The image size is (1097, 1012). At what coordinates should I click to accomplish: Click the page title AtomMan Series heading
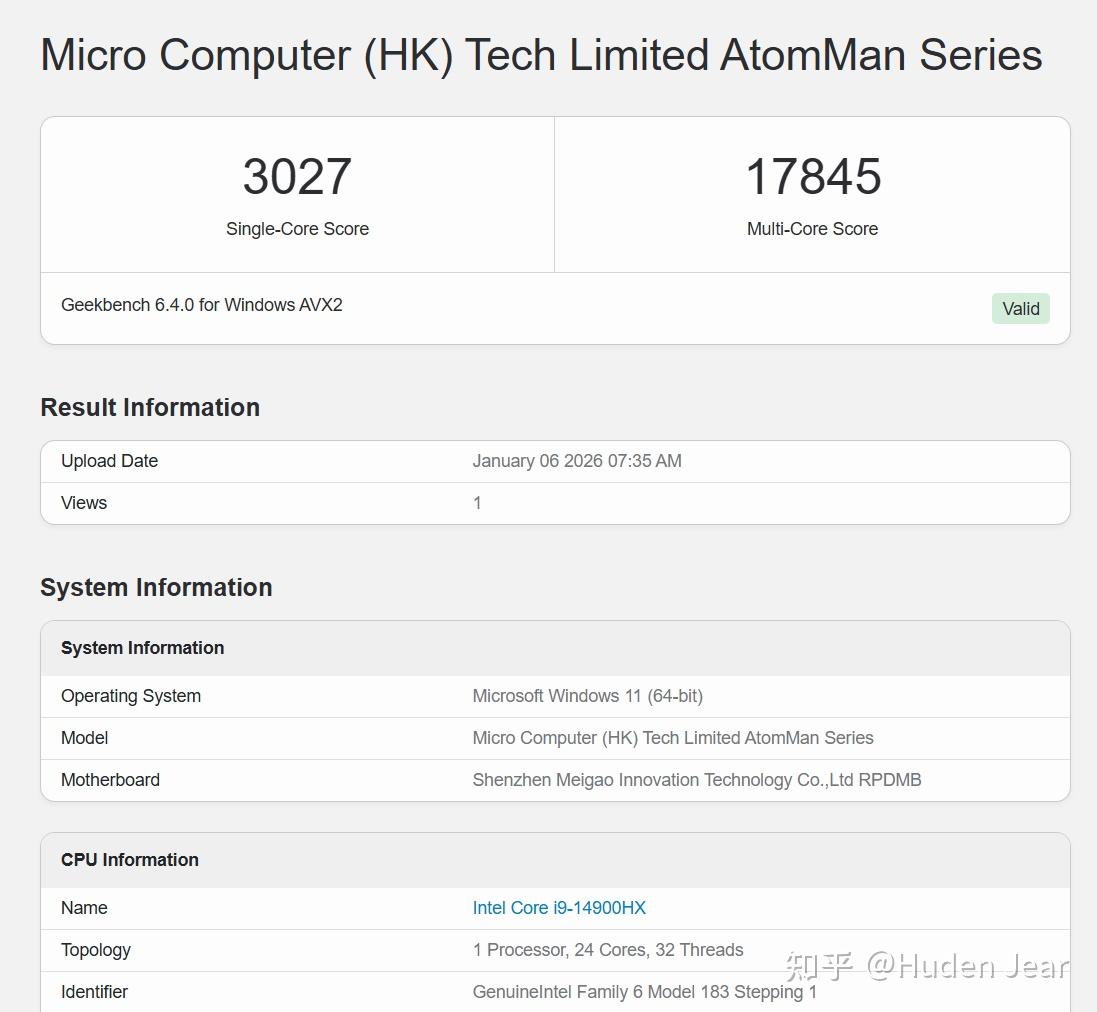coord(542,55)
